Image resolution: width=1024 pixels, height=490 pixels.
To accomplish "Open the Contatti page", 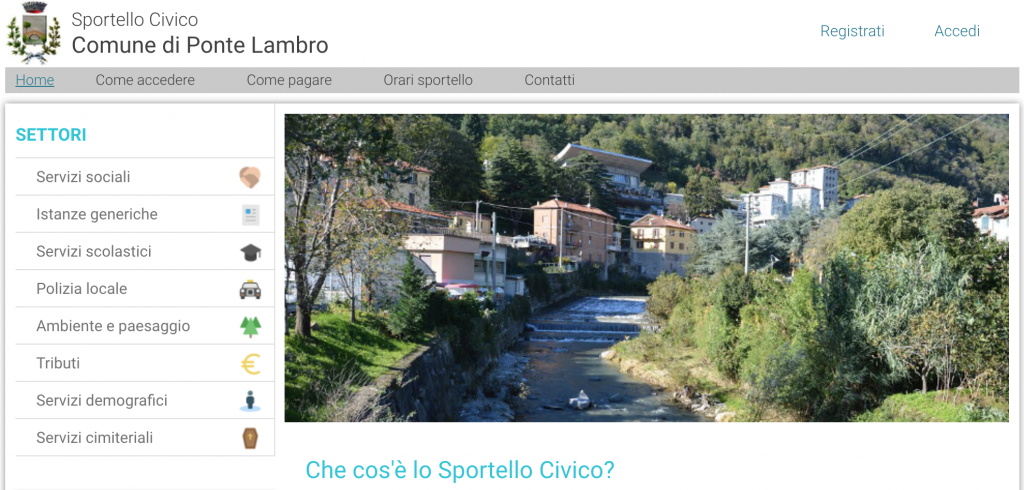I will coord(549,80).
